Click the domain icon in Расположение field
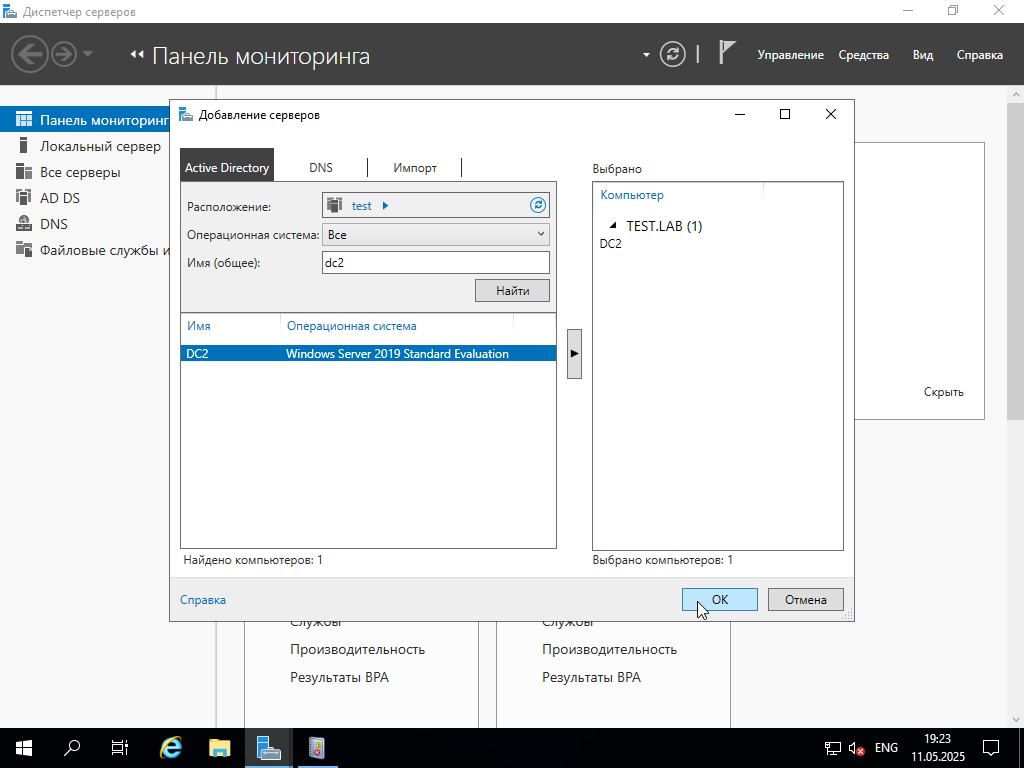 click(334, 205)
